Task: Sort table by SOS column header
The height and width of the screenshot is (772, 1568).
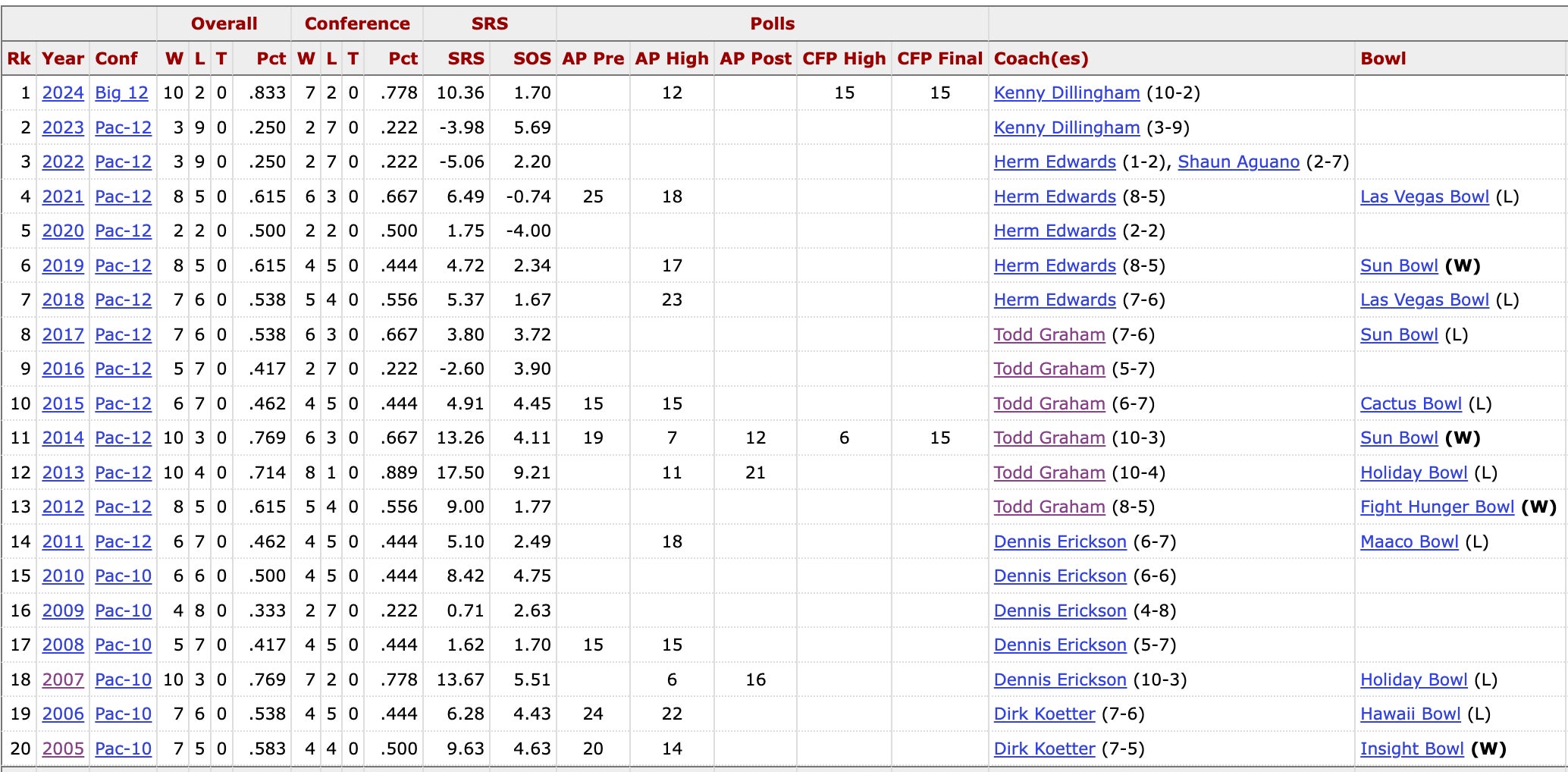Action: click(x=532, y=58)
